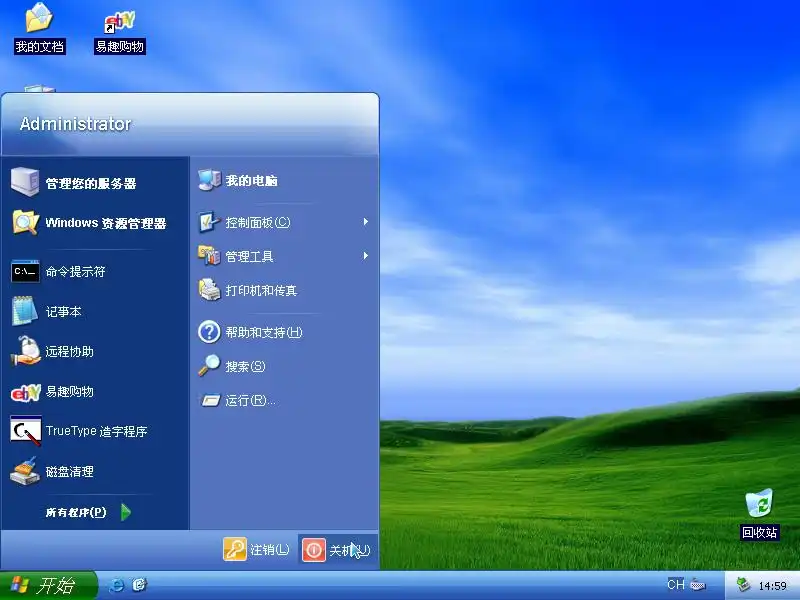Click the 所有程序(P) label
The image size is (800, 600).
[76, 512]
